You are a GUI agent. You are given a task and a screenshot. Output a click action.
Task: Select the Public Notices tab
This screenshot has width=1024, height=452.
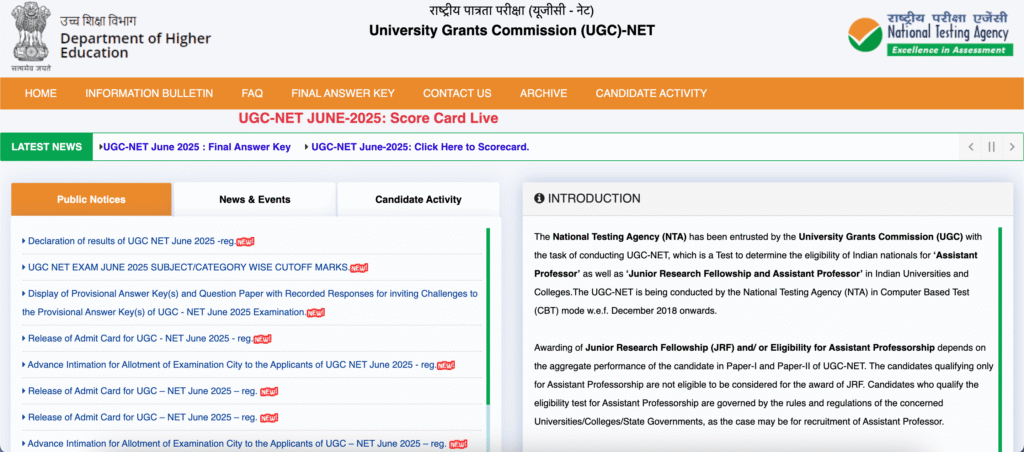[91, 199]
